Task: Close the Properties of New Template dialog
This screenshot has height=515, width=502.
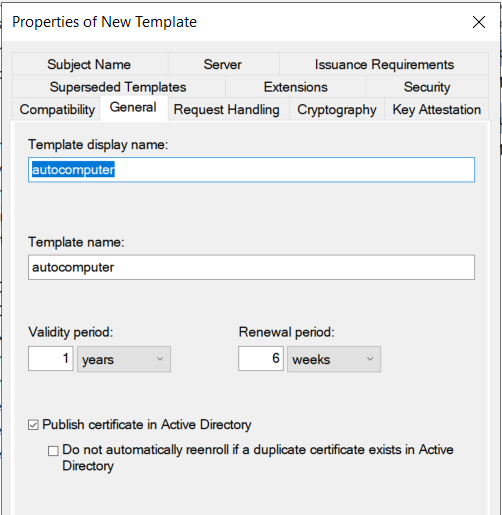Action: (x=479, y=22)
